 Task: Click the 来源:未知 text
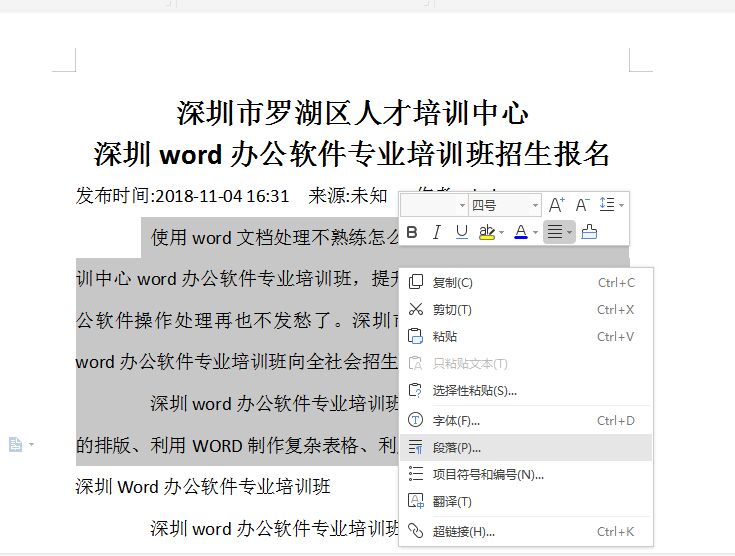[348, 195]
